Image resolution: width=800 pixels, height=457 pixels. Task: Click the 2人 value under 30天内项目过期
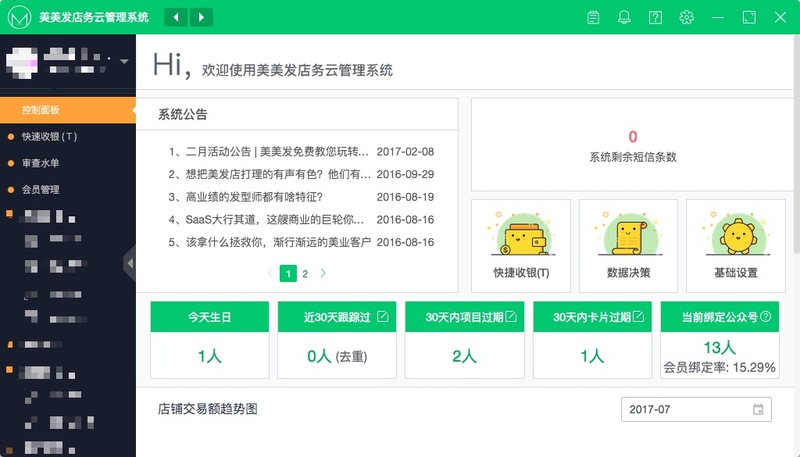(x=464, y=356)
